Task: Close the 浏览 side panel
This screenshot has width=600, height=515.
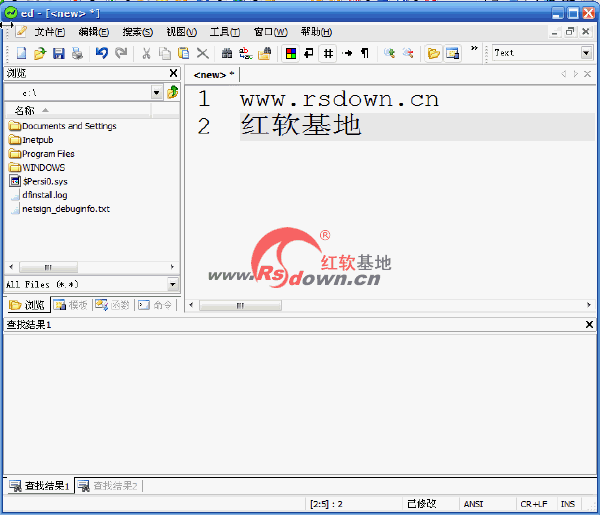Action: point(173,73)
